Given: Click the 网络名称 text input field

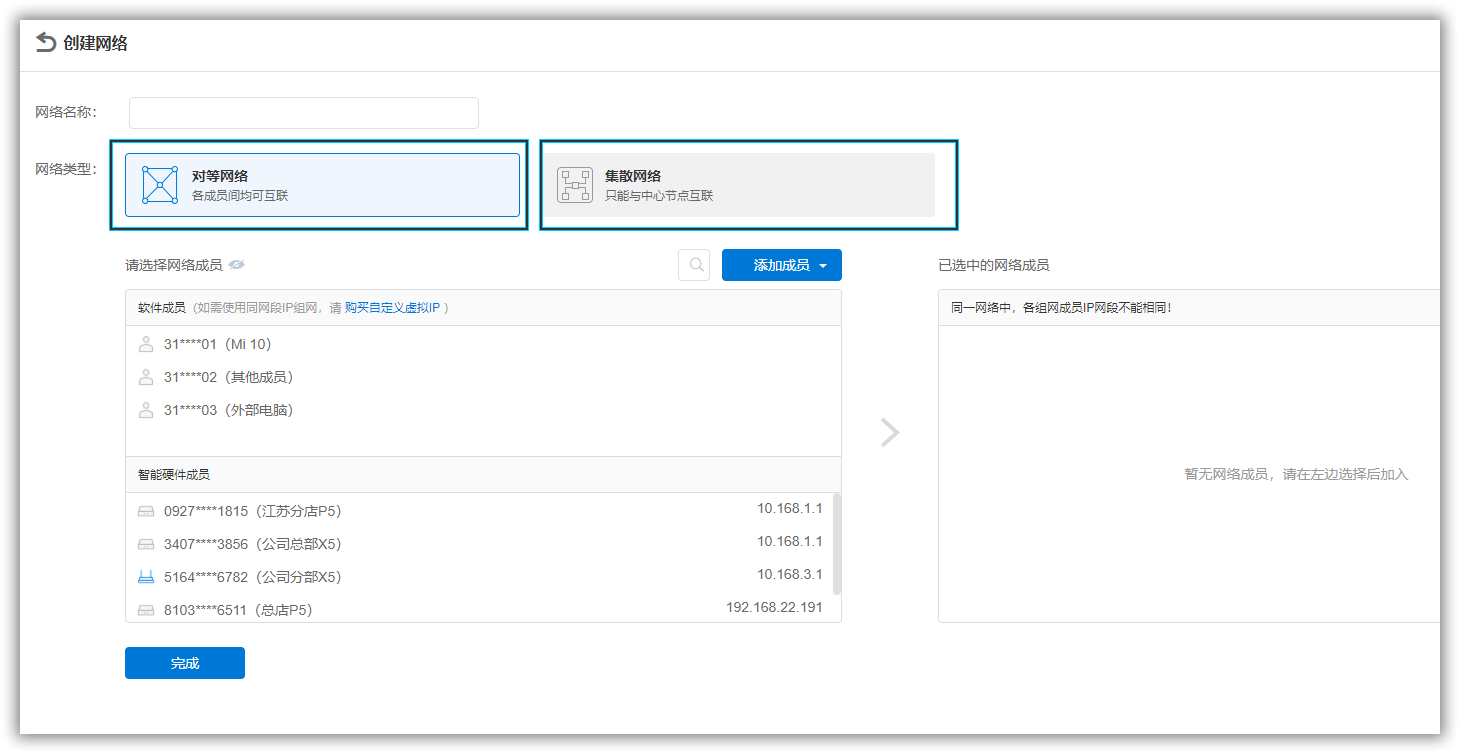Looking at the screenshot, I should click(302, 112).
